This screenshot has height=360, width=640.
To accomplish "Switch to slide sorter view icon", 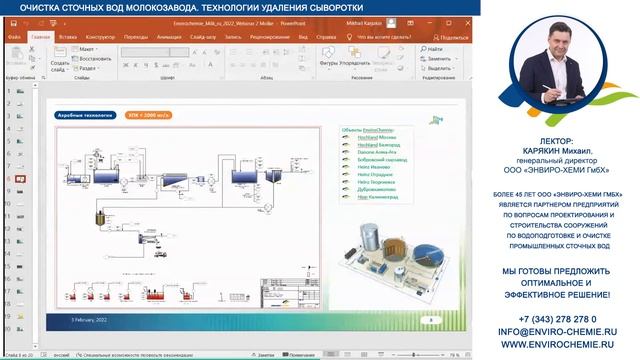I will tap(347, 355).
